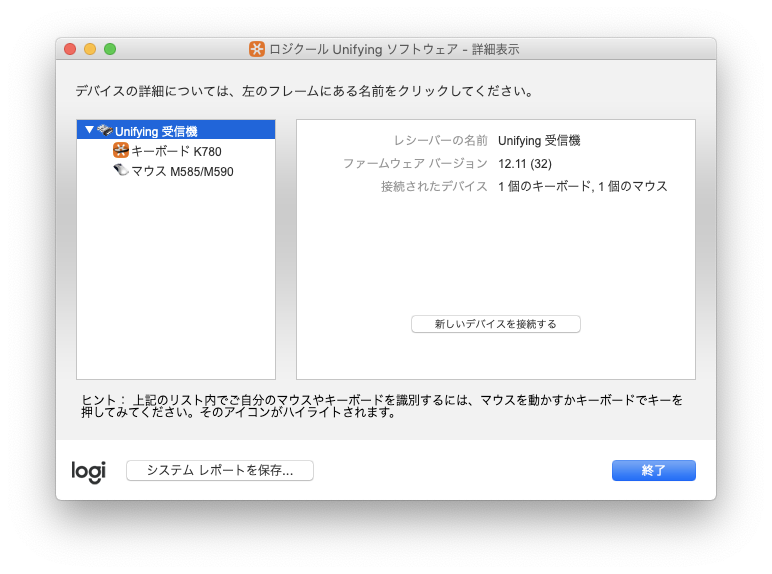
Task: Click the mouse M585/M590 icon
Action: point(121,170)
